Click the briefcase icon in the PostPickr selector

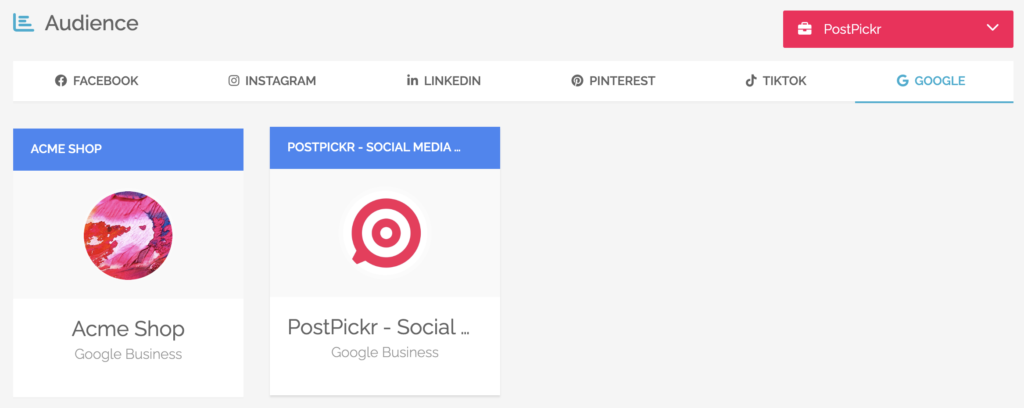click(804, 29)
